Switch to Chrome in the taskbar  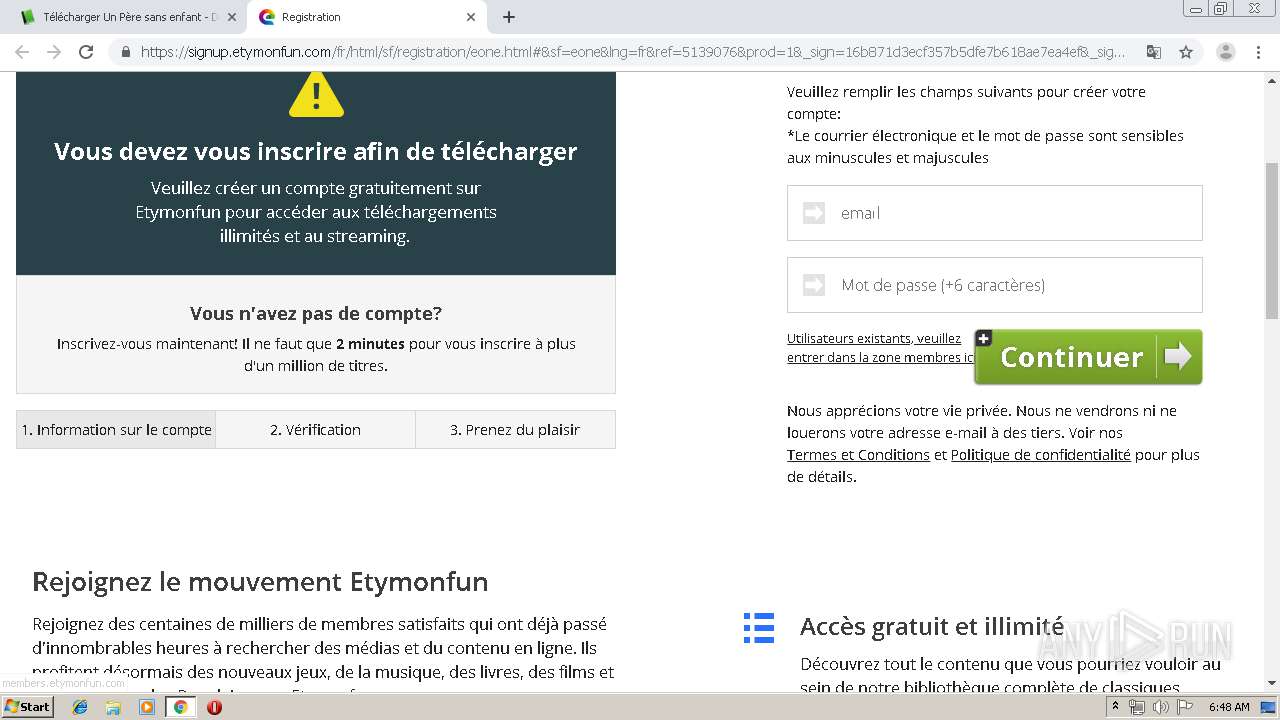[x=180, y=707]
